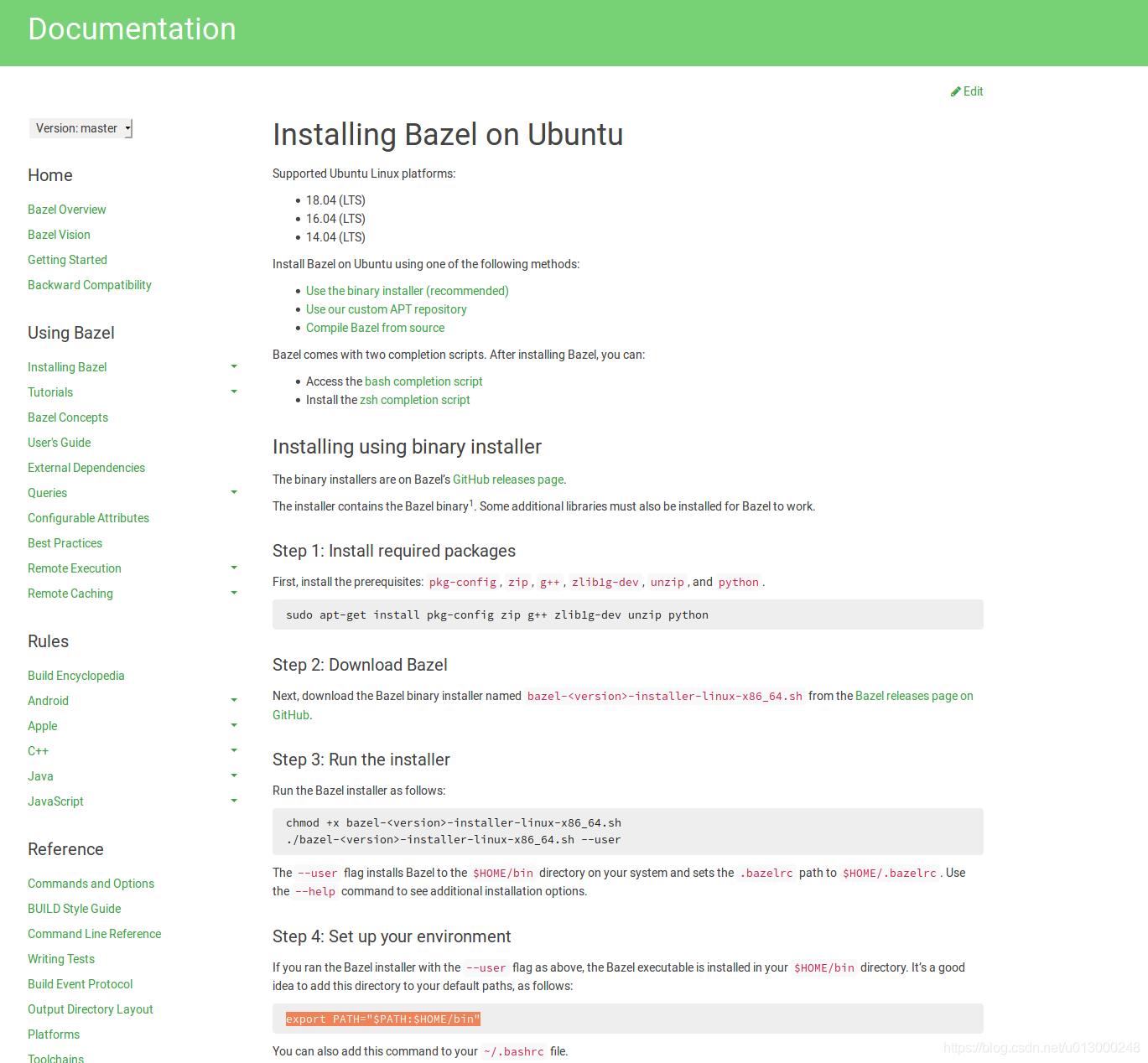
Task: Open the Version: master dropdown
Action: (x=81, y=128)
